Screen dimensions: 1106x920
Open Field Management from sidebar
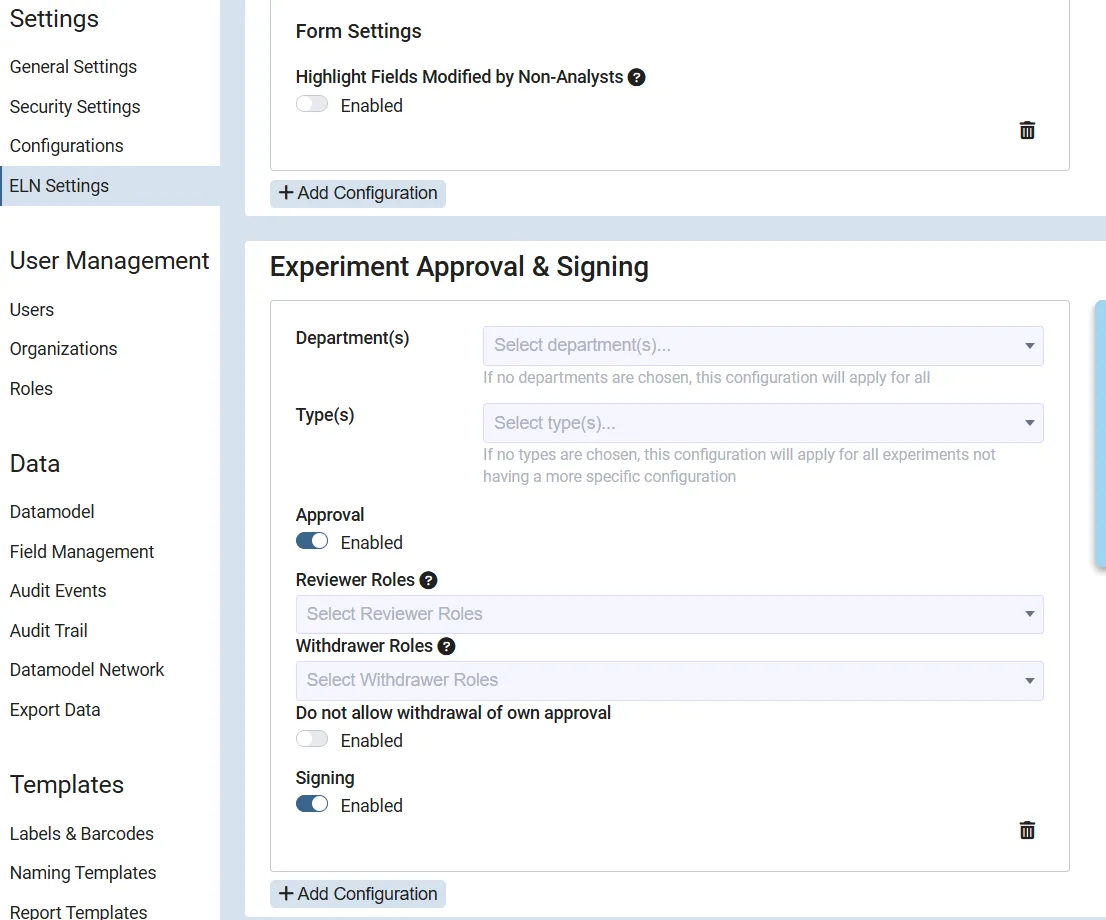82,552
